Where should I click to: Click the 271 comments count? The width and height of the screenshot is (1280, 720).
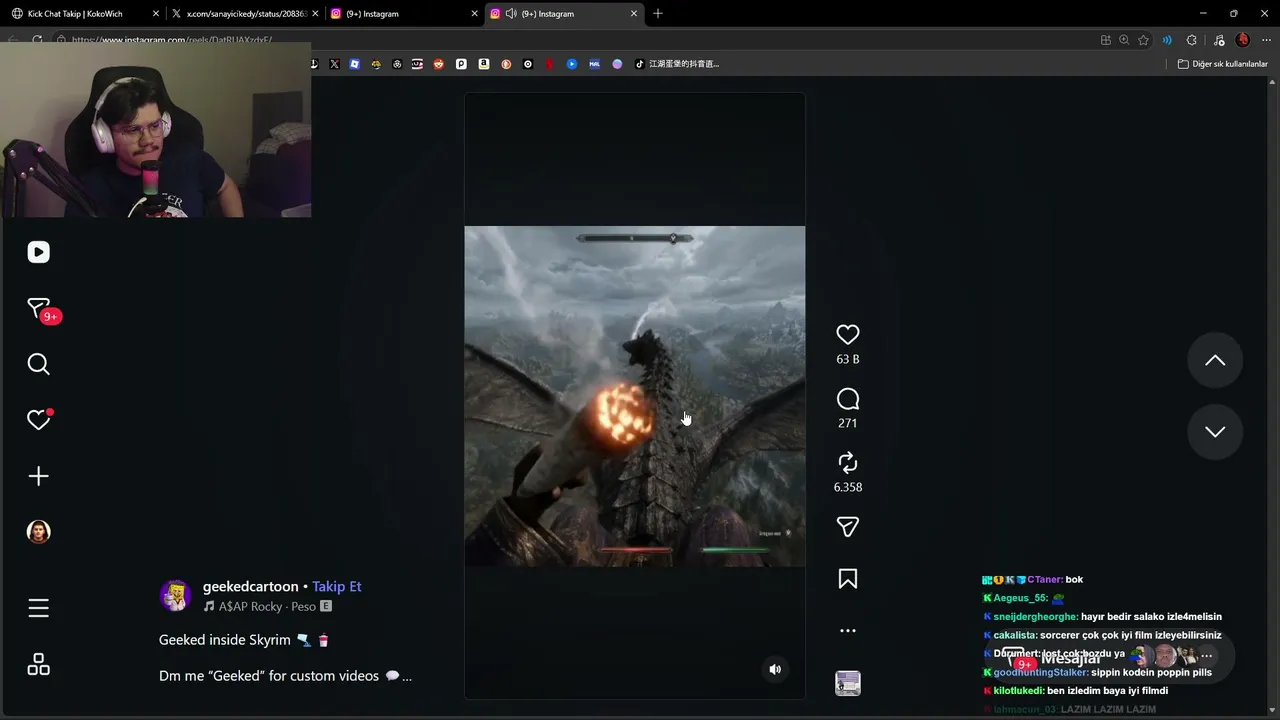[848, 423]
